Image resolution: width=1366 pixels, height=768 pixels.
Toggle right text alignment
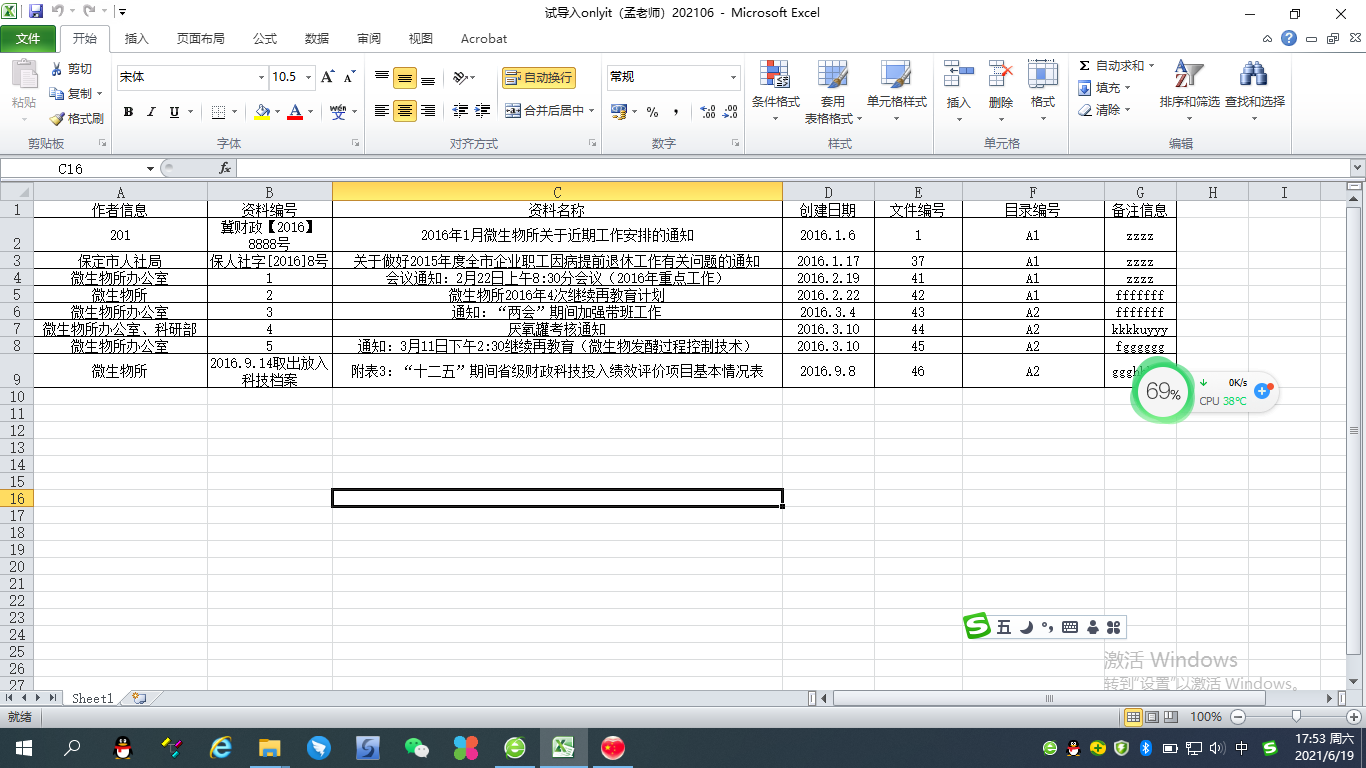428,111
